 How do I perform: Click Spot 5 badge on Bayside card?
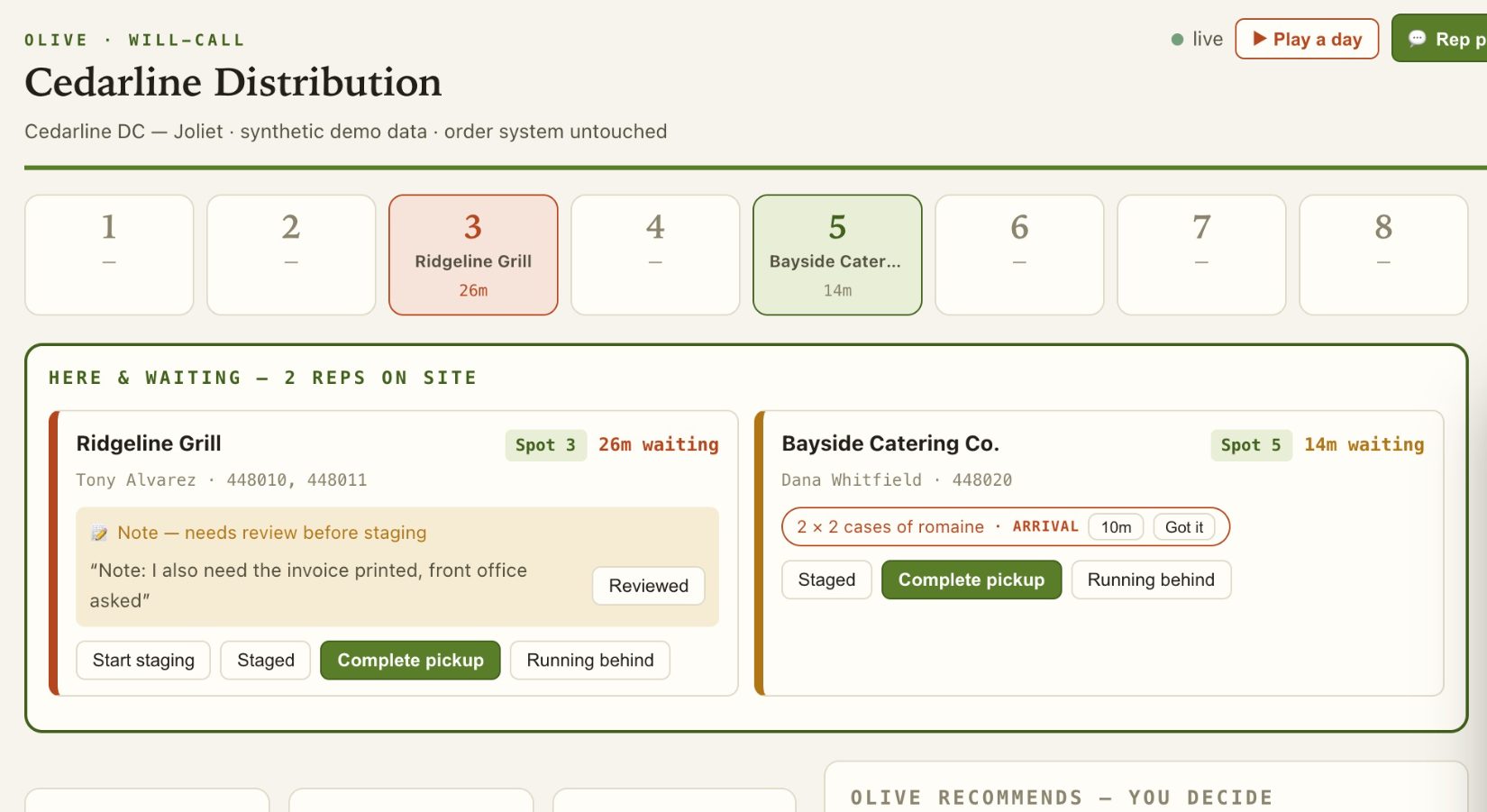point(1251,445)
